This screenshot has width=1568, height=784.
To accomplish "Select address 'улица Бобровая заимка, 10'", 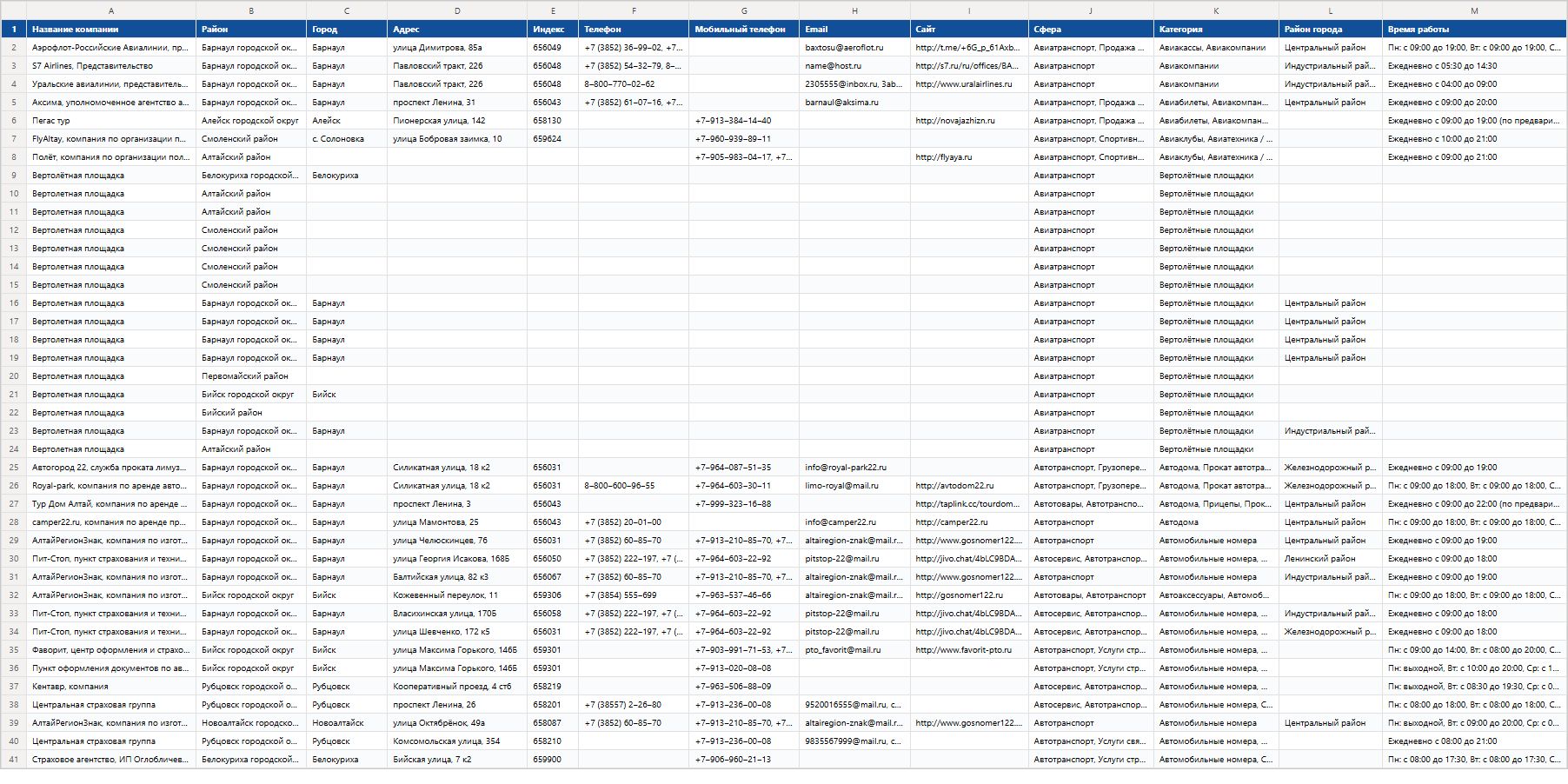I will (457, 139).
